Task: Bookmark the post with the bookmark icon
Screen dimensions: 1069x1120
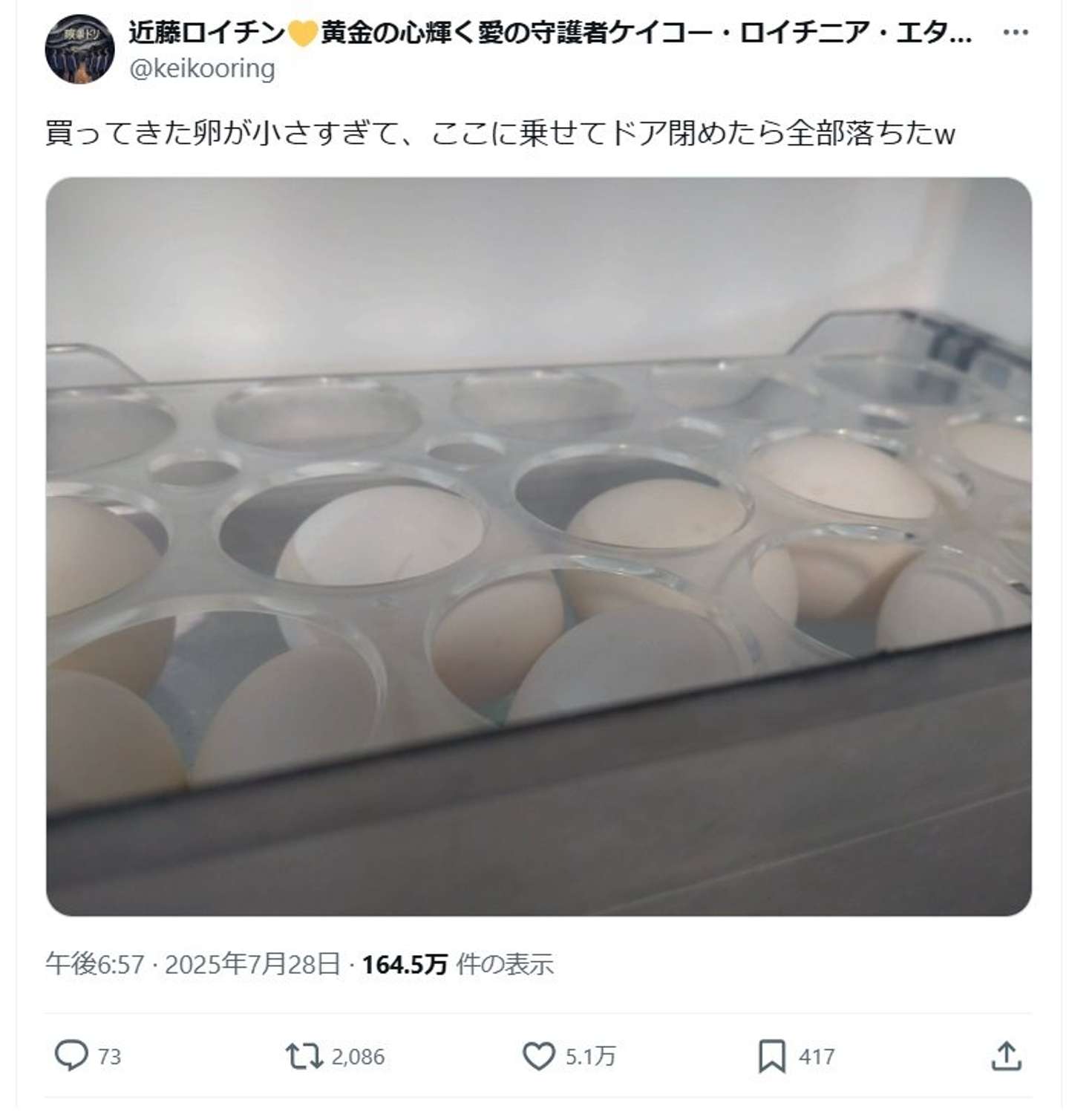Action: tap(771, 1055)
